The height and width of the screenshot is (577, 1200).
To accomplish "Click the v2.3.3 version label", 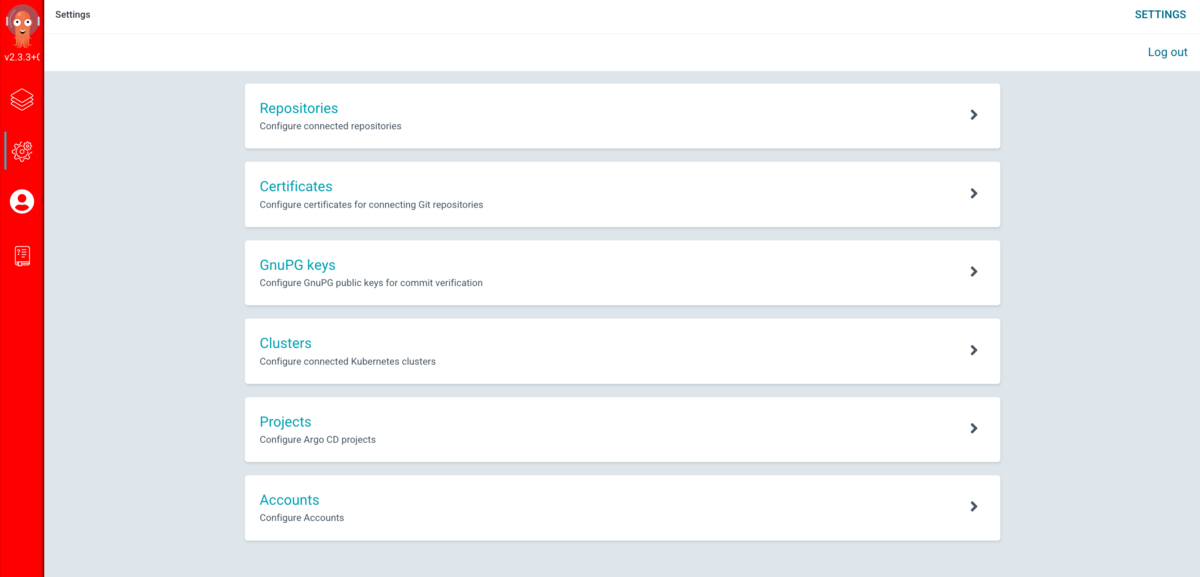I will click(x=22, y=57).
